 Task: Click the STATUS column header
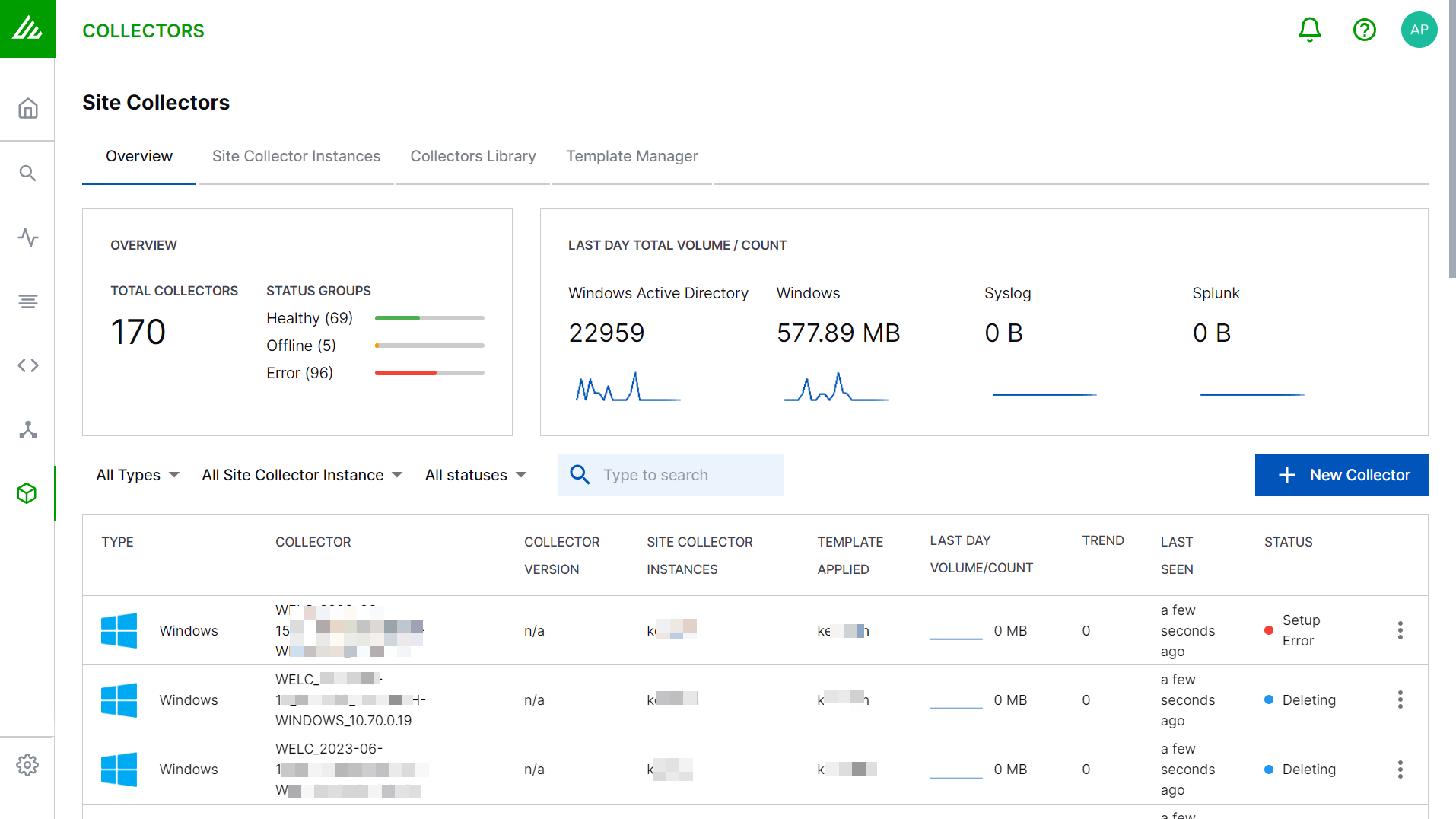coord(1288,542)
